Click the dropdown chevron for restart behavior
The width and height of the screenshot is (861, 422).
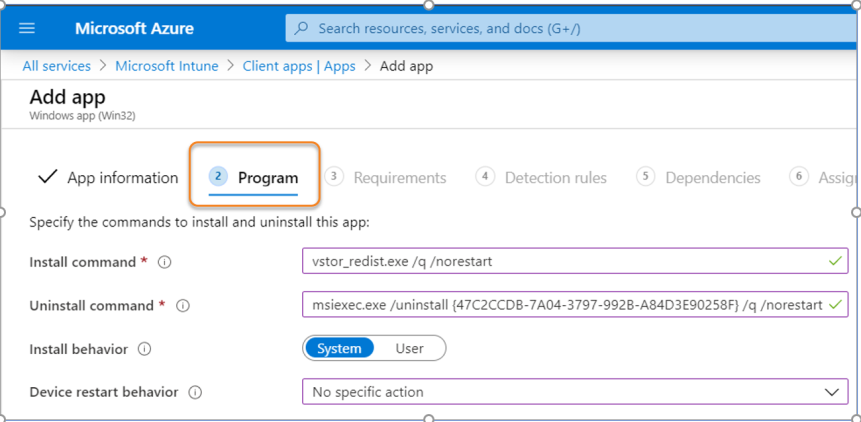click(831, 392)
